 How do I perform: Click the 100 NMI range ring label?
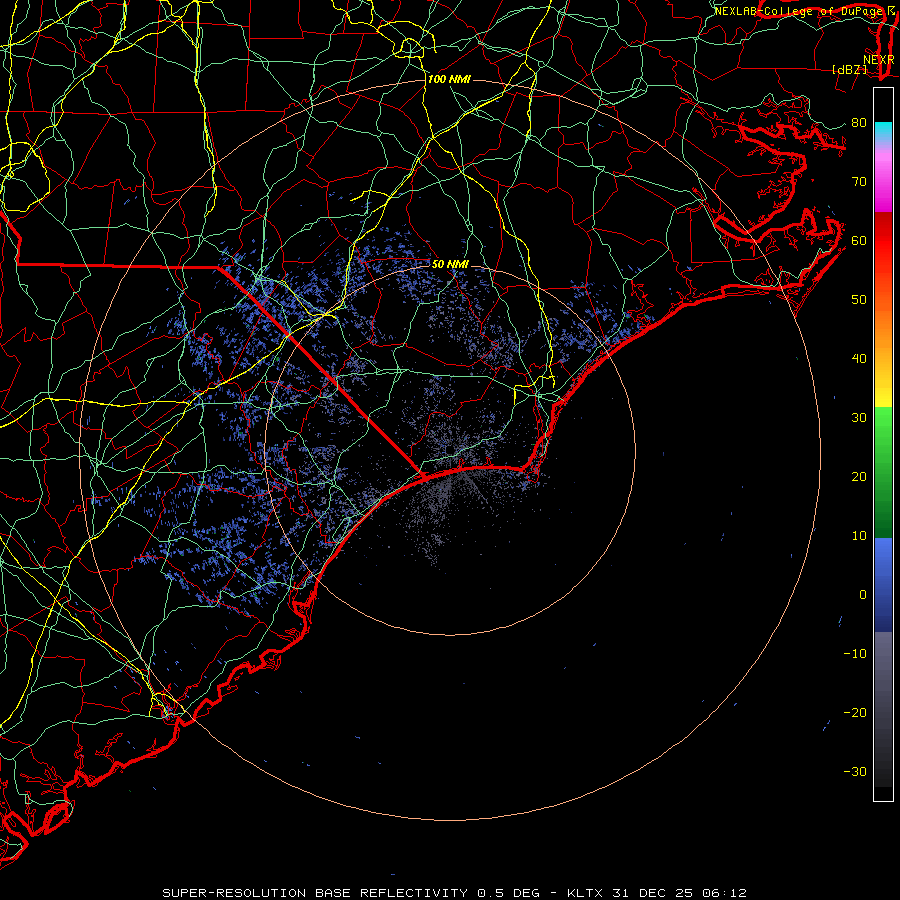449,79
